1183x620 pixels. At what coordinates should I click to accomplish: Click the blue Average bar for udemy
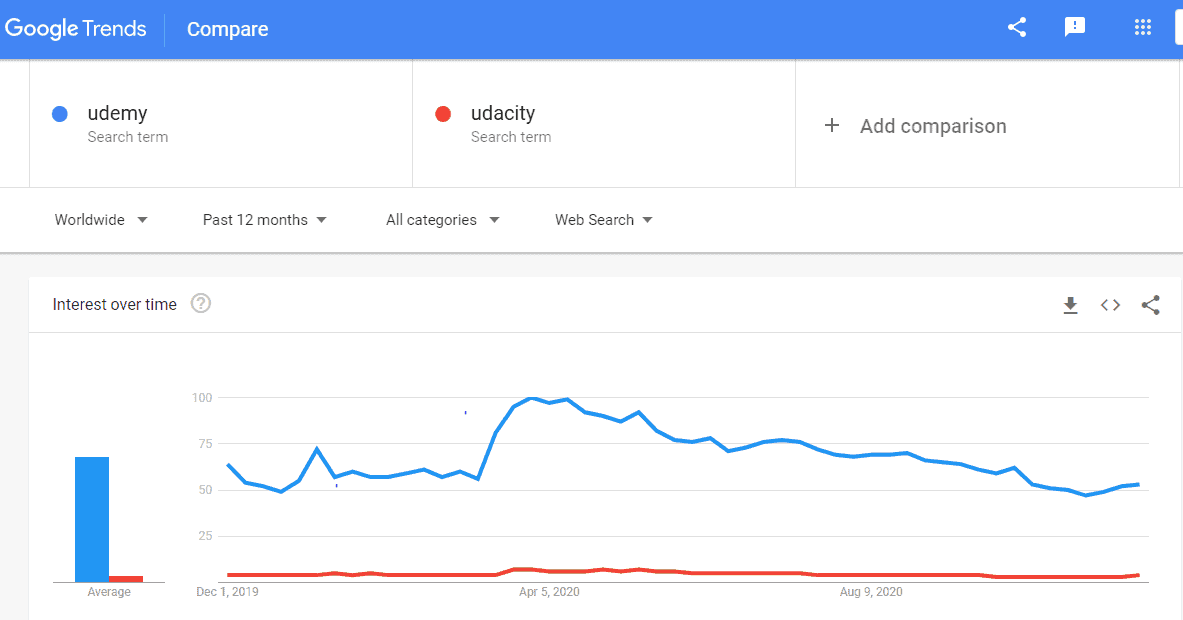tap(91, 519)
